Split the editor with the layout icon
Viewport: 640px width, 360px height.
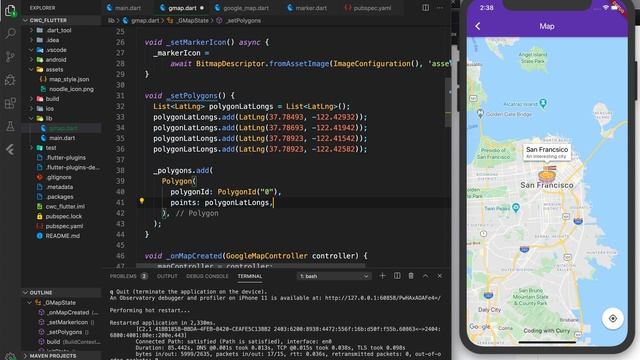(x=426, y=8)
